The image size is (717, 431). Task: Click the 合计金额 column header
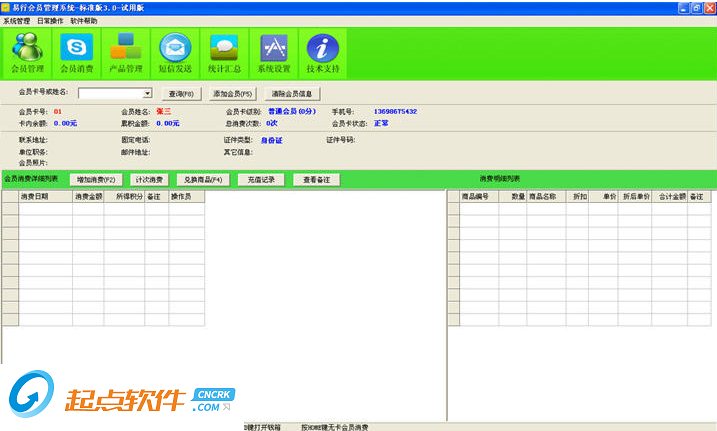(x=669, y=197)
